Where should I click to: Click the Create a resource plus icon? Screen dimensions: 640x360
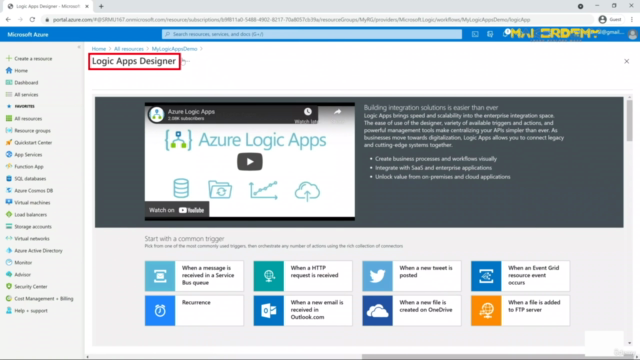(x=9, y=58)
